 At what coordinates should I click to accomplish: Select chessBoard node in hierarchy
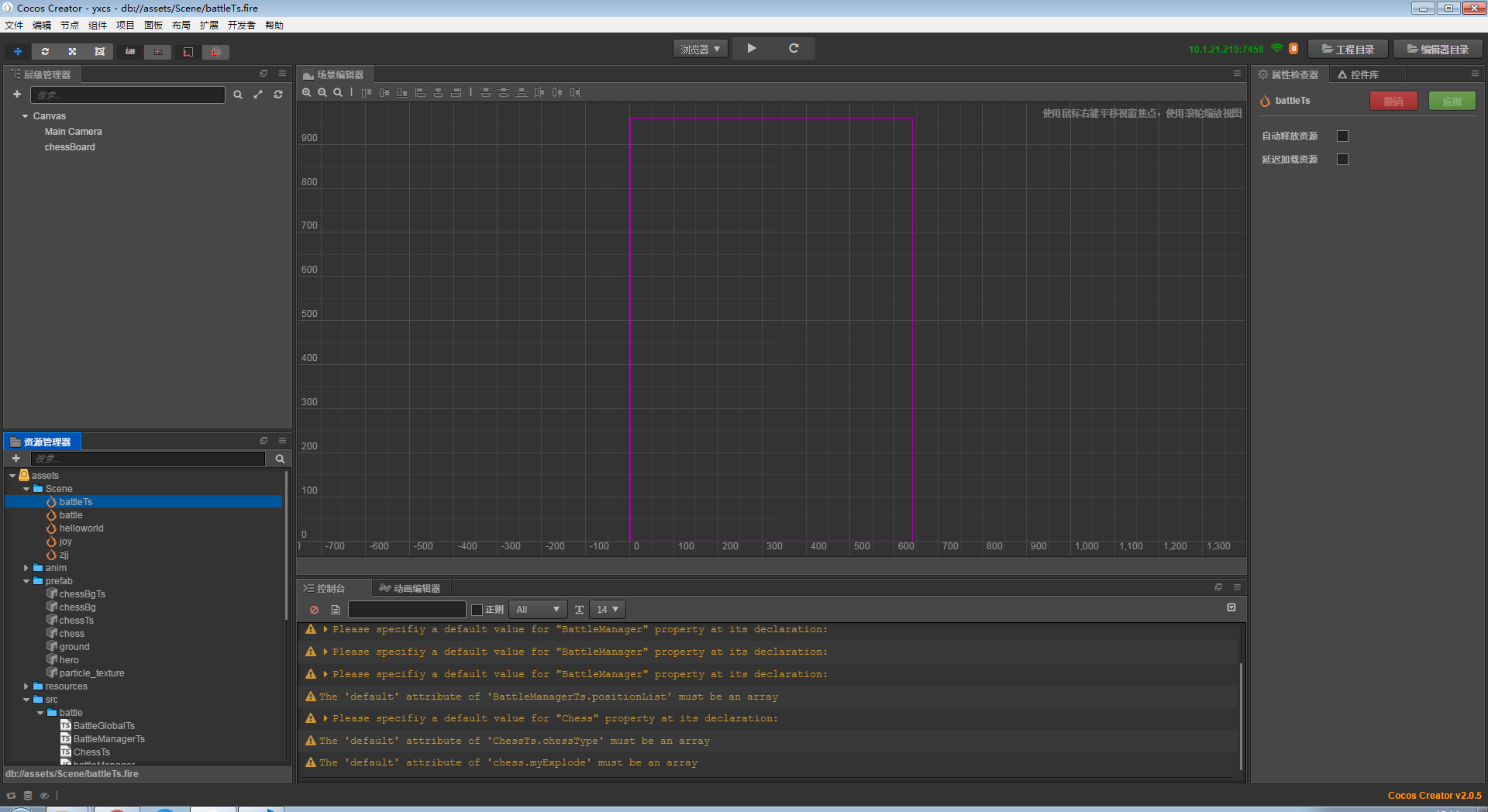pyautogui.click(x=70, y=147)
